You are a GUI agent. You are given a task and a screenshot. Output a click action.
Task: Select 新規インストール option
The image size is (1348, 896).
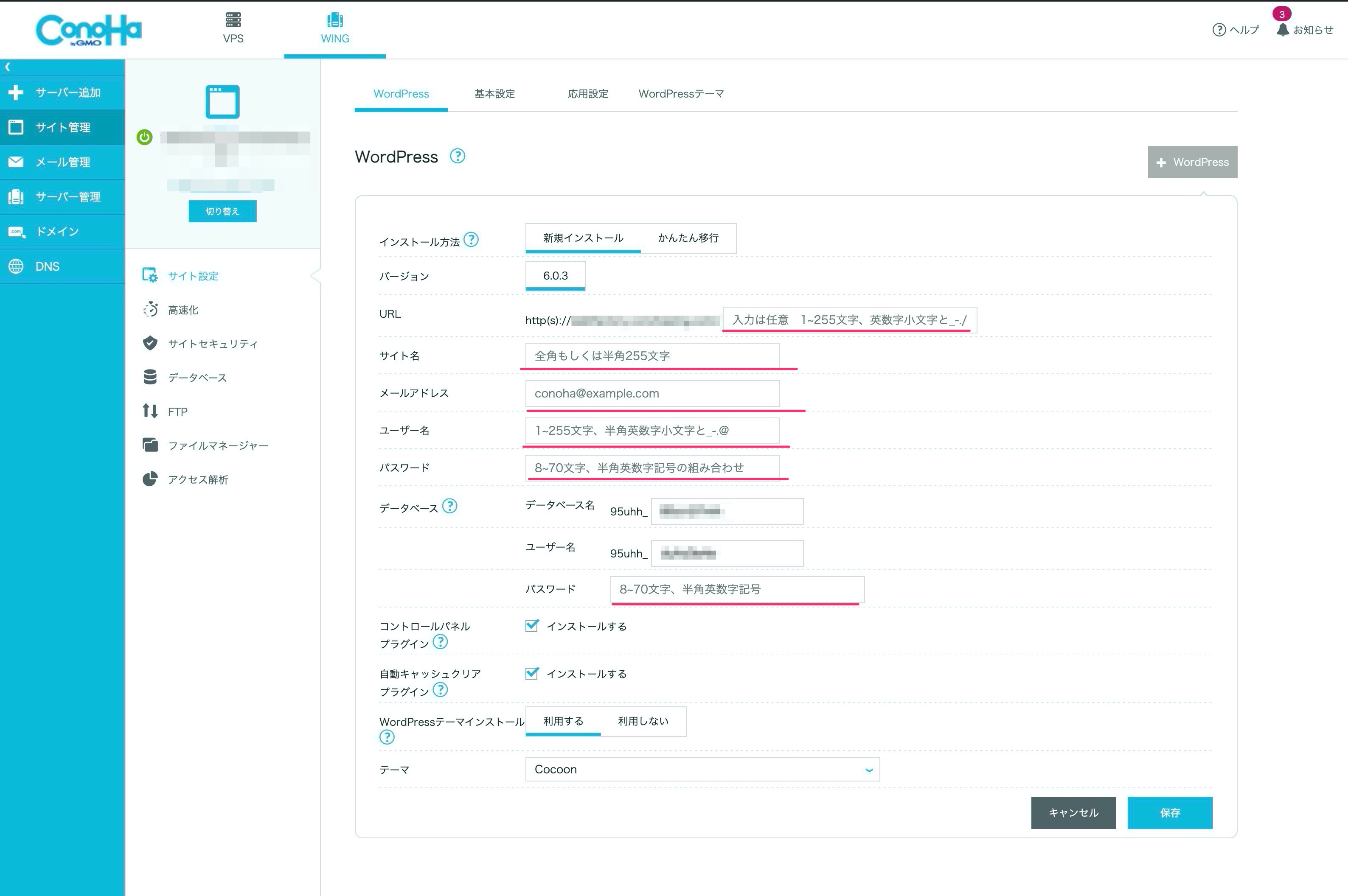[x=583, y=238]
